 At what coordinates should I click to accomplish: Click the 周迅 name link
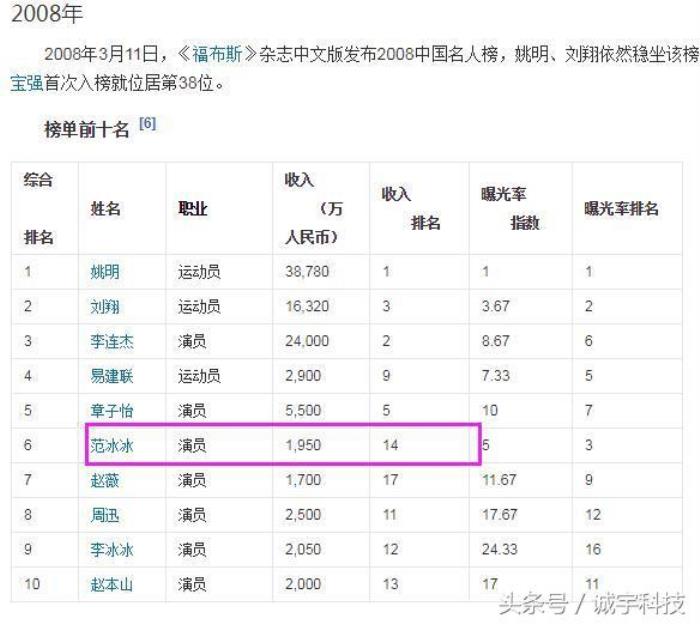pyautogui.click(x=104, y=515)
